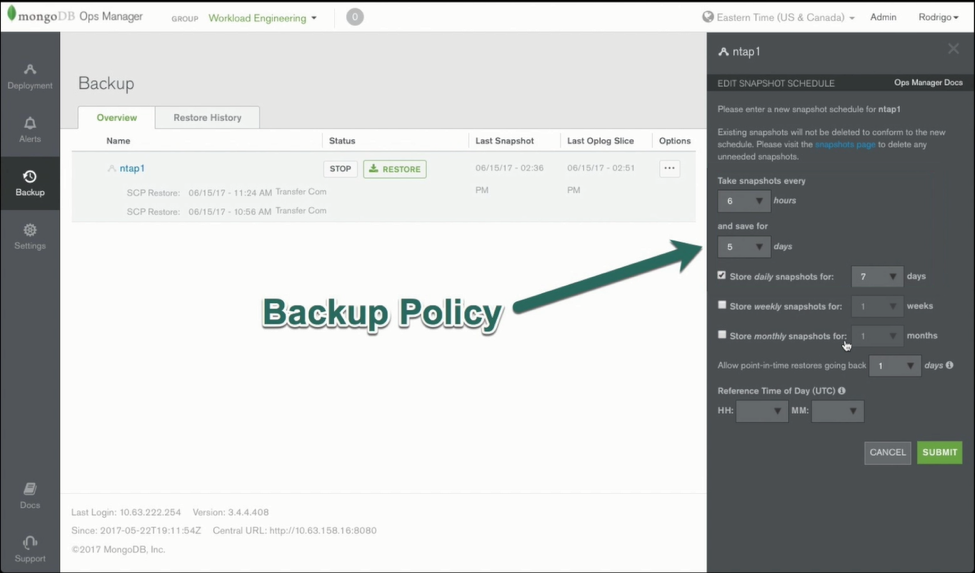Open the Alerts bell icon
Image resolution: width=975 pixels, height=573 pixels.
coord(30,123)
